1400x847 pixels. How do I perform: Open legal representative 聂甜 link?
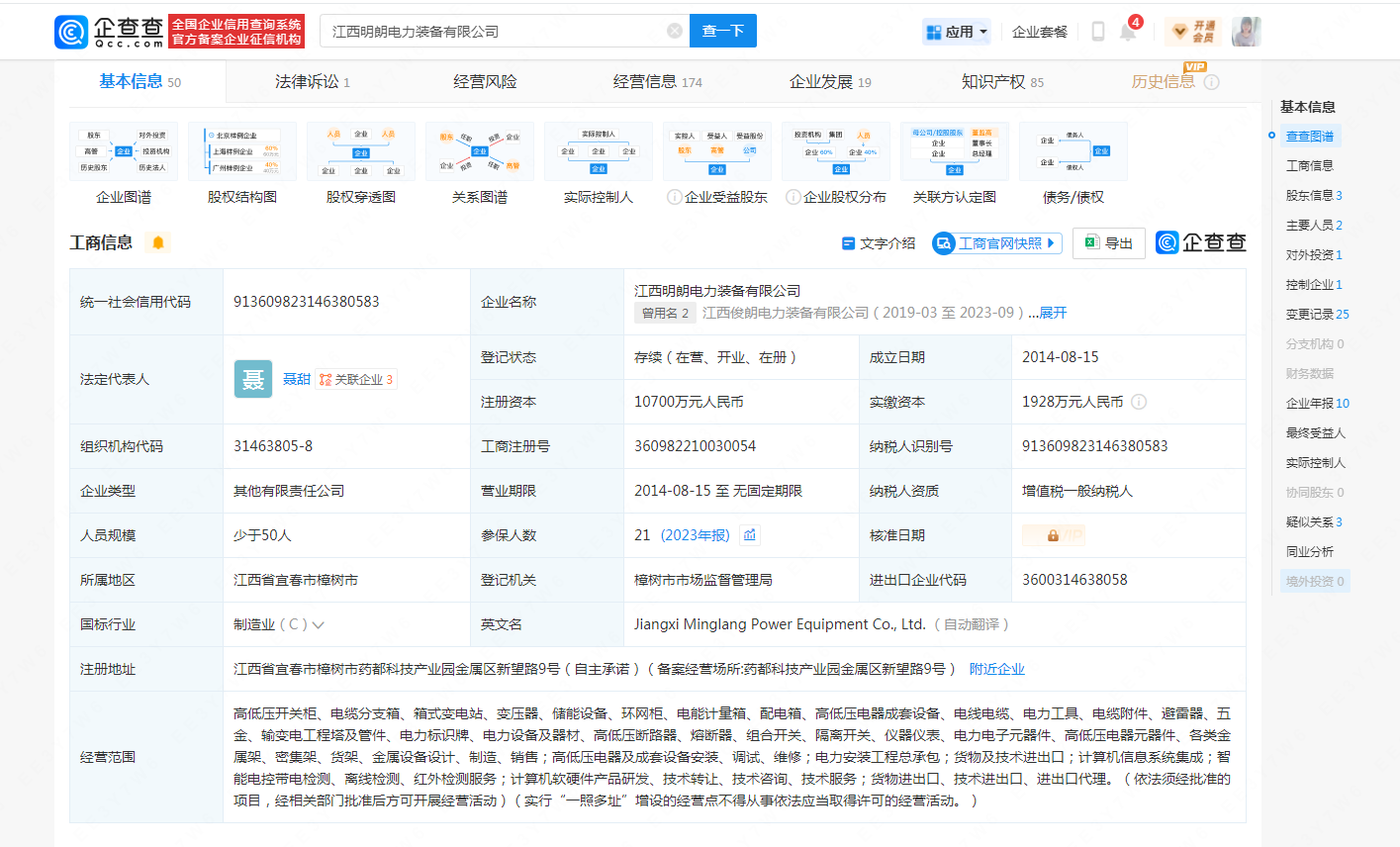297,379
